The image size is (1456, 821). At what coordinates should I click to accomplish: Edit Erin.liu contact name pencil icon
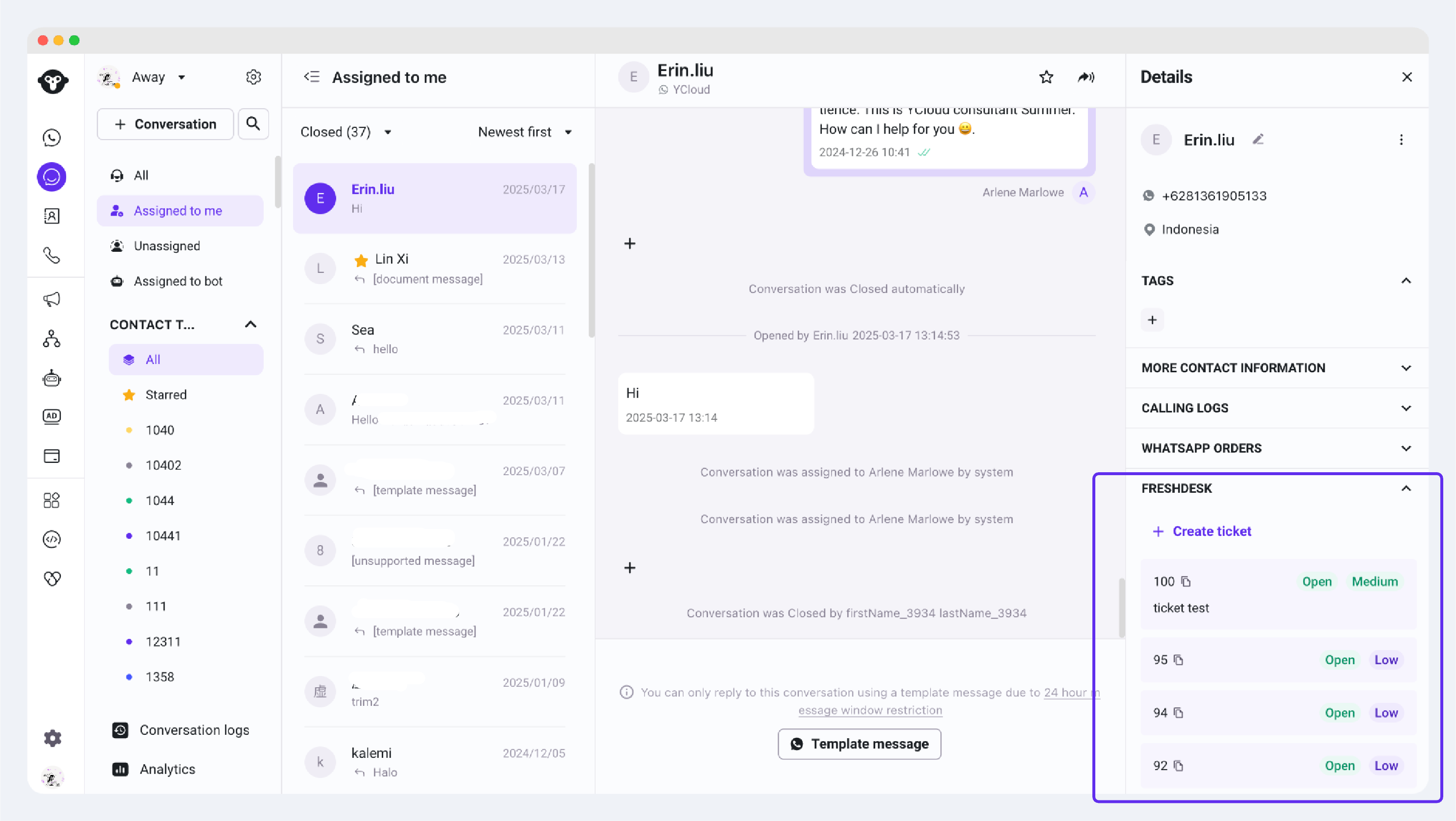(1258, 140)
